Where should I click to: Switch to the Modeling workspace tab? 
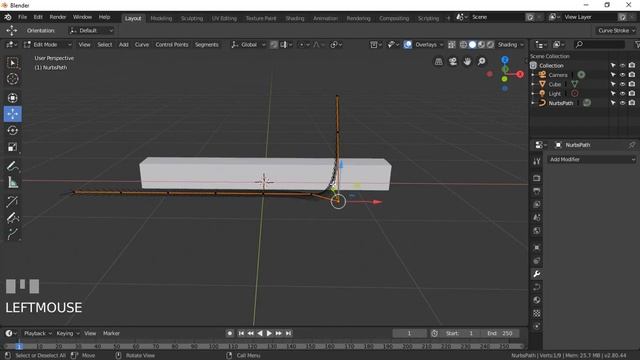(161, 18)
